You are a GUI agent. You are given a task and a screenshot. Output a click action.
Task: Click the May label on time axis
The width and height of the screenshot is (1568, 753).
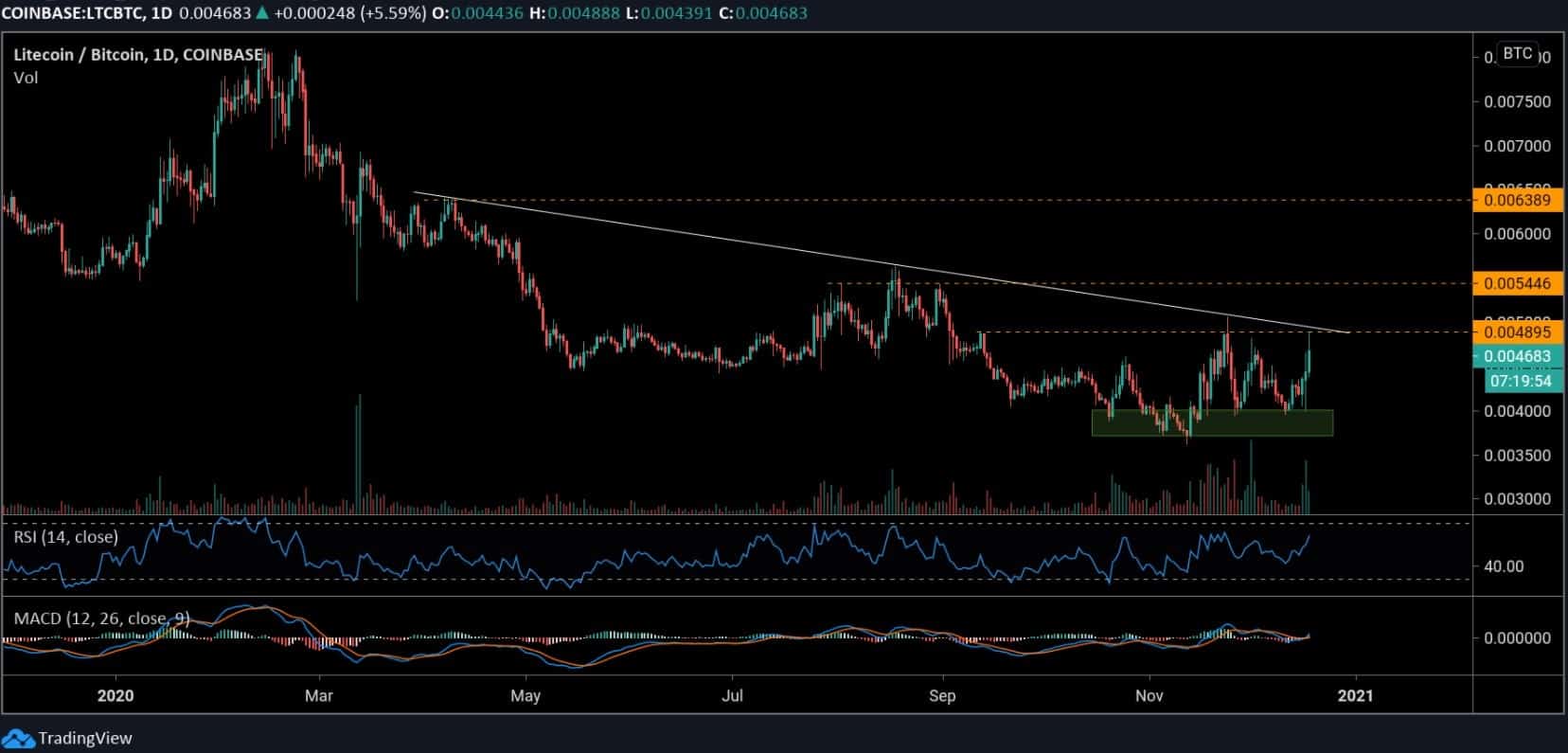(525, 695)
